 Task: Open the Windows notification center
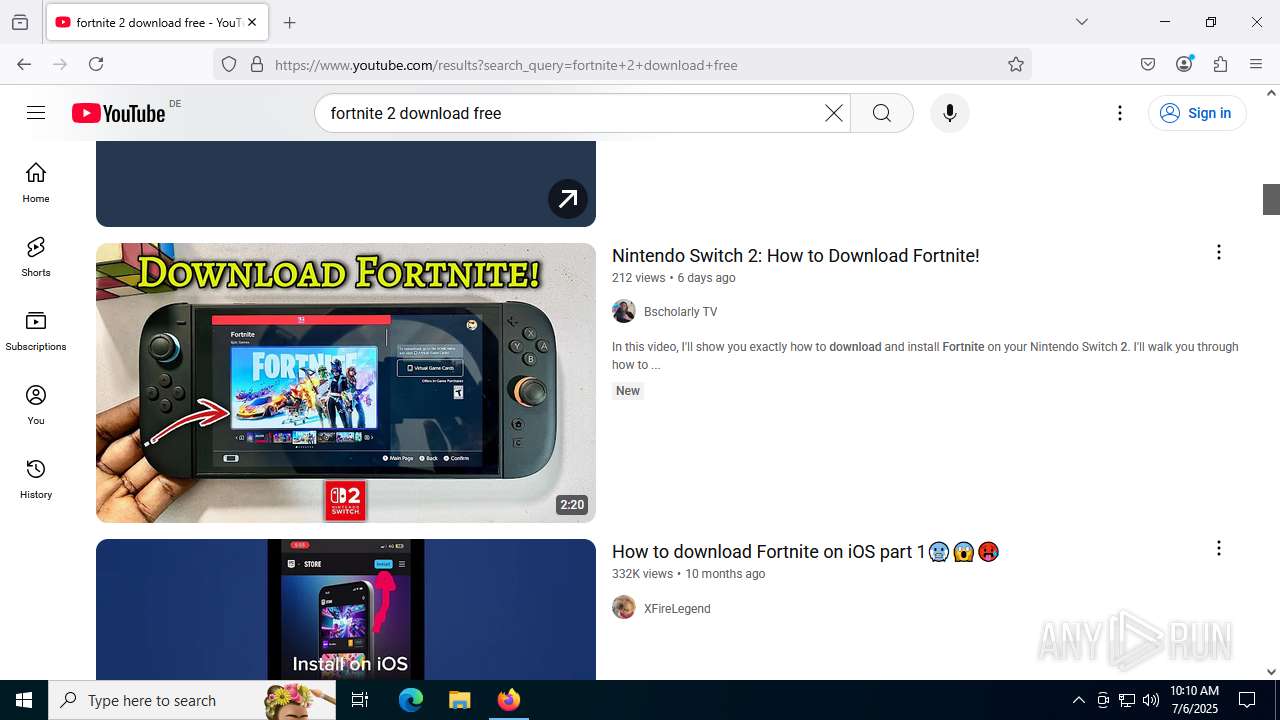(x=1247, y=700)
